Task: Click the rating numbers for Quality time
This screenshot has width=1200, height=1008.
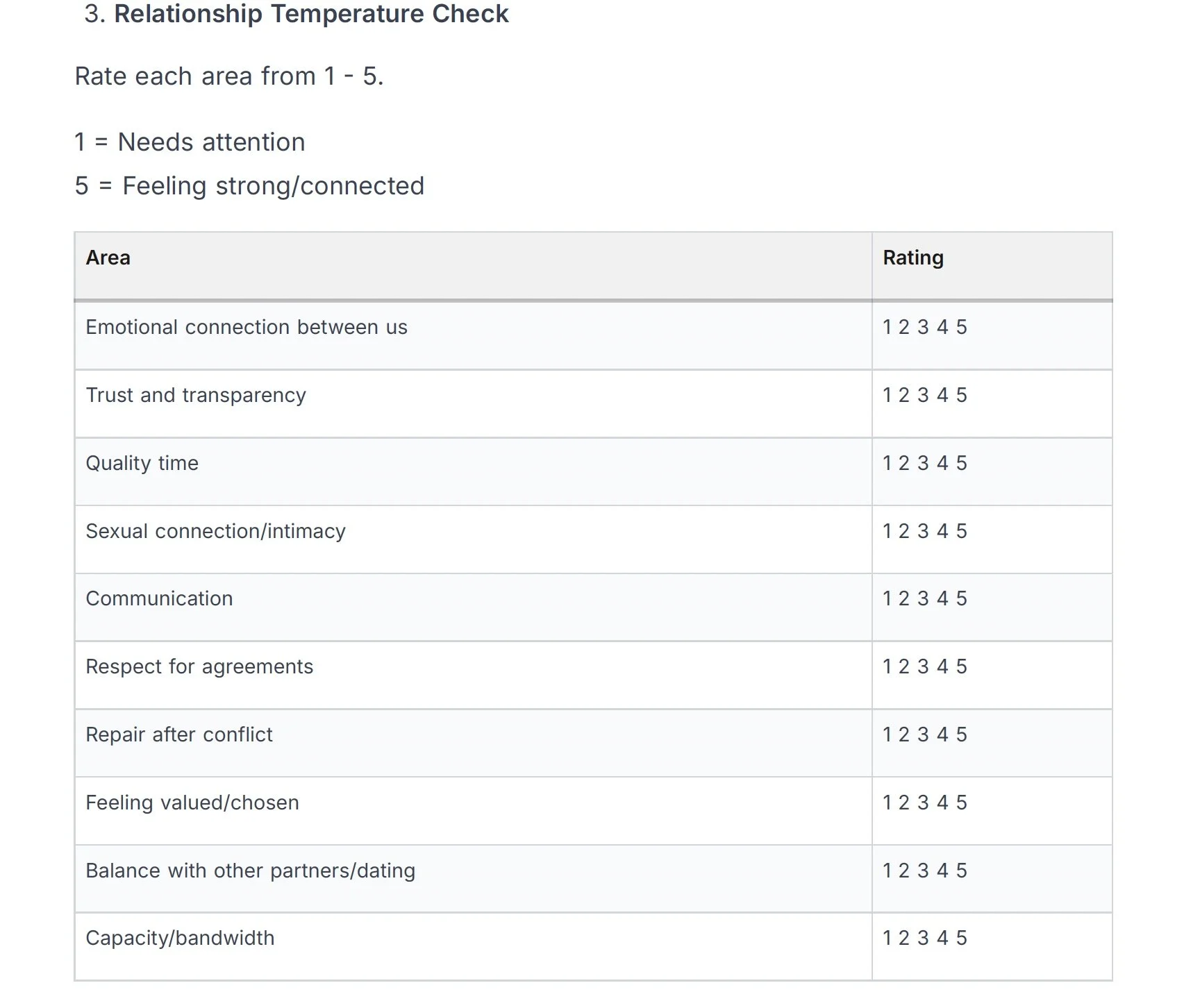Action: [x=925, y=463]
